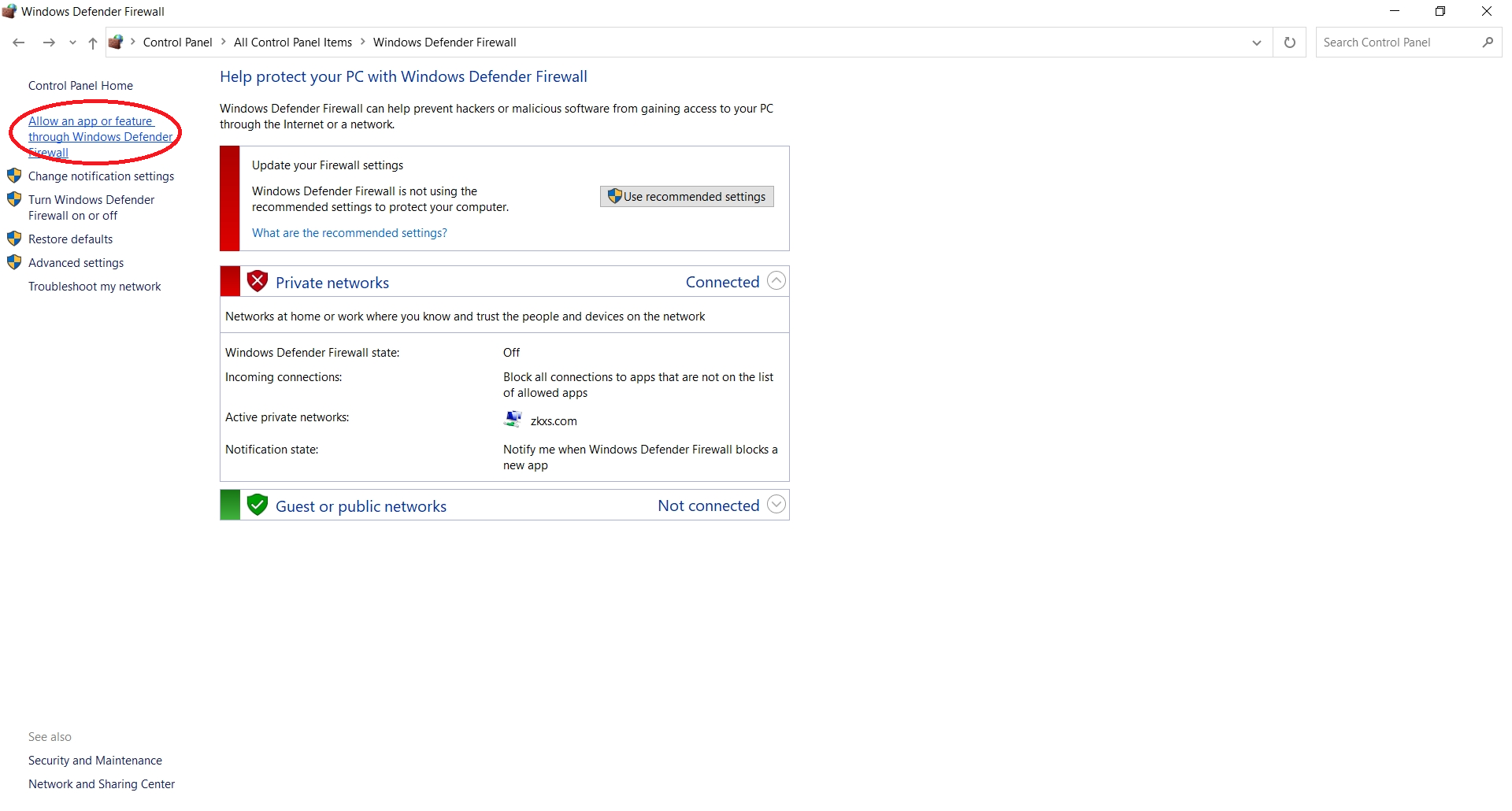
Task: Expand Guest or public networks chevron
Action: tap(776, 505)
